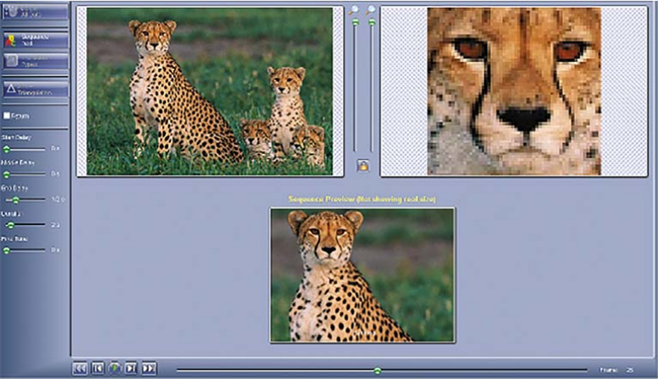Screen dimensions: 658x379
Task: Play the sequence preview
Action: point(114,369)
